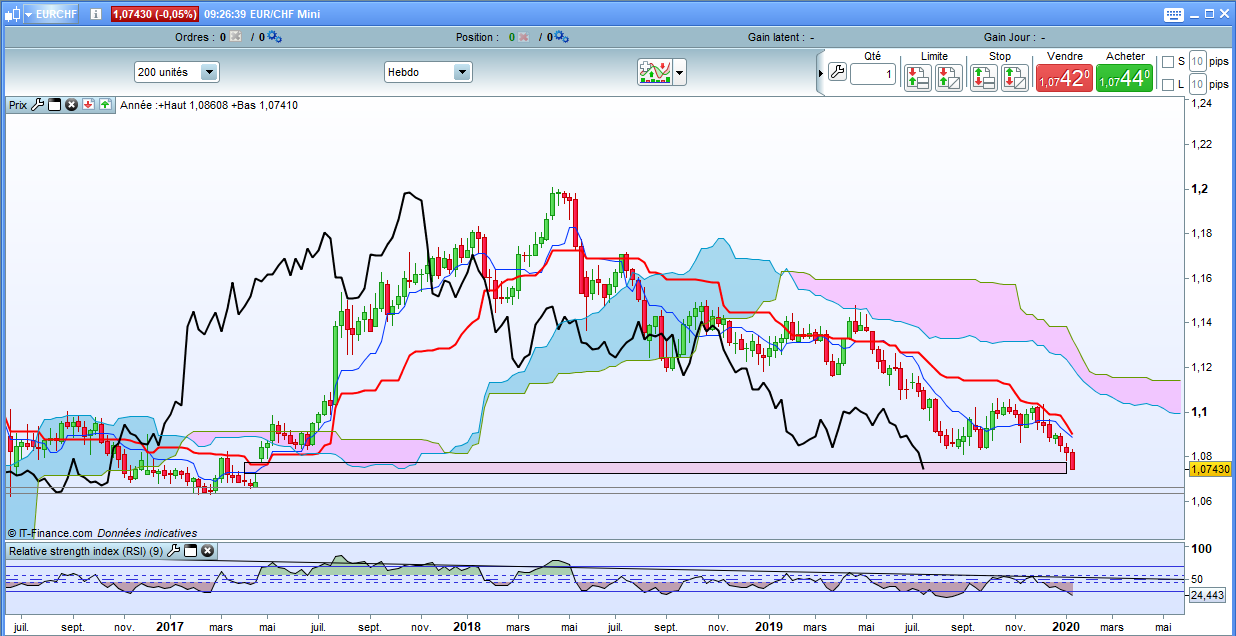The height and width of the screenshot is (636, 1236).
Task: Click the indicators and trading systems icon
Action: (x=654, y=72)
